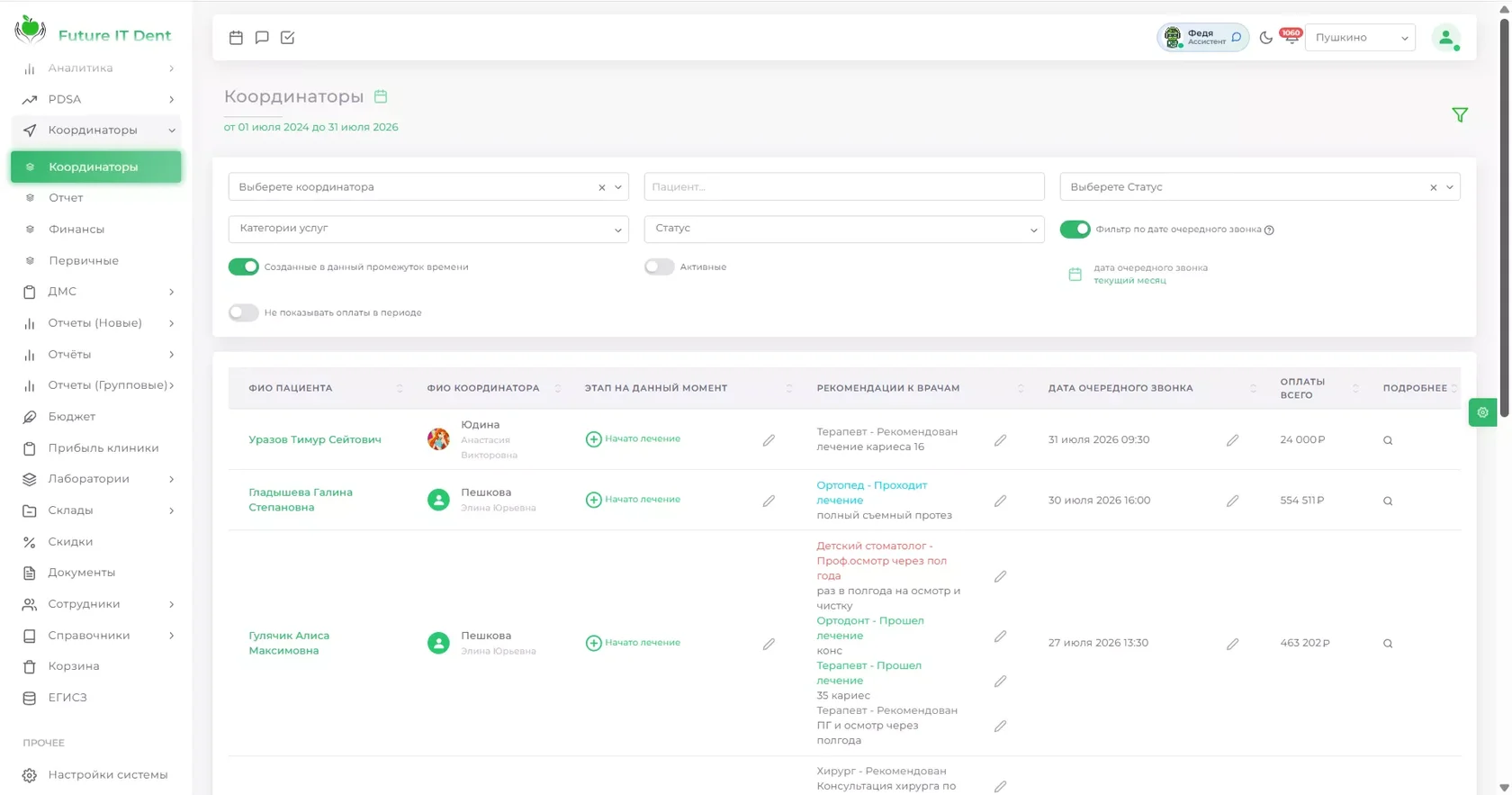Edit Детский стоматолог recommendation pencil
The width and height of the screenshot is (1512, 795).
(1000, 576)
